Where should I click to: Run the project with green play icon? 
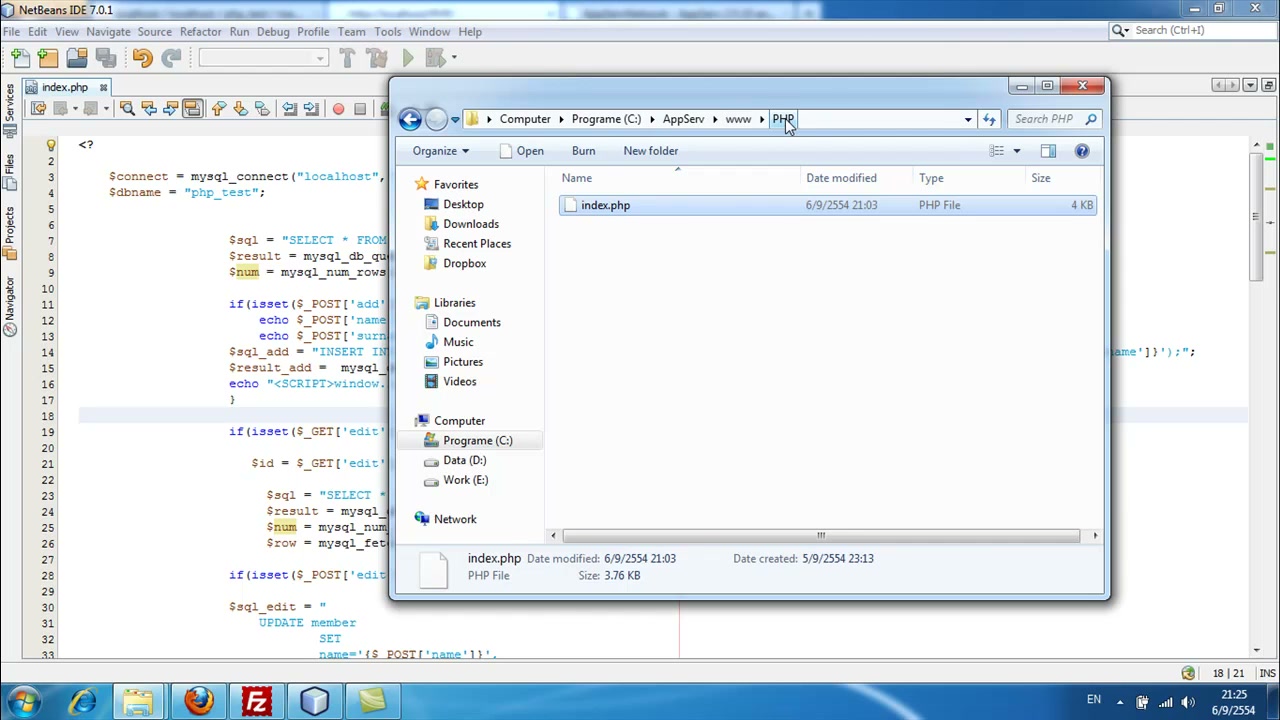tap(408, 58)
